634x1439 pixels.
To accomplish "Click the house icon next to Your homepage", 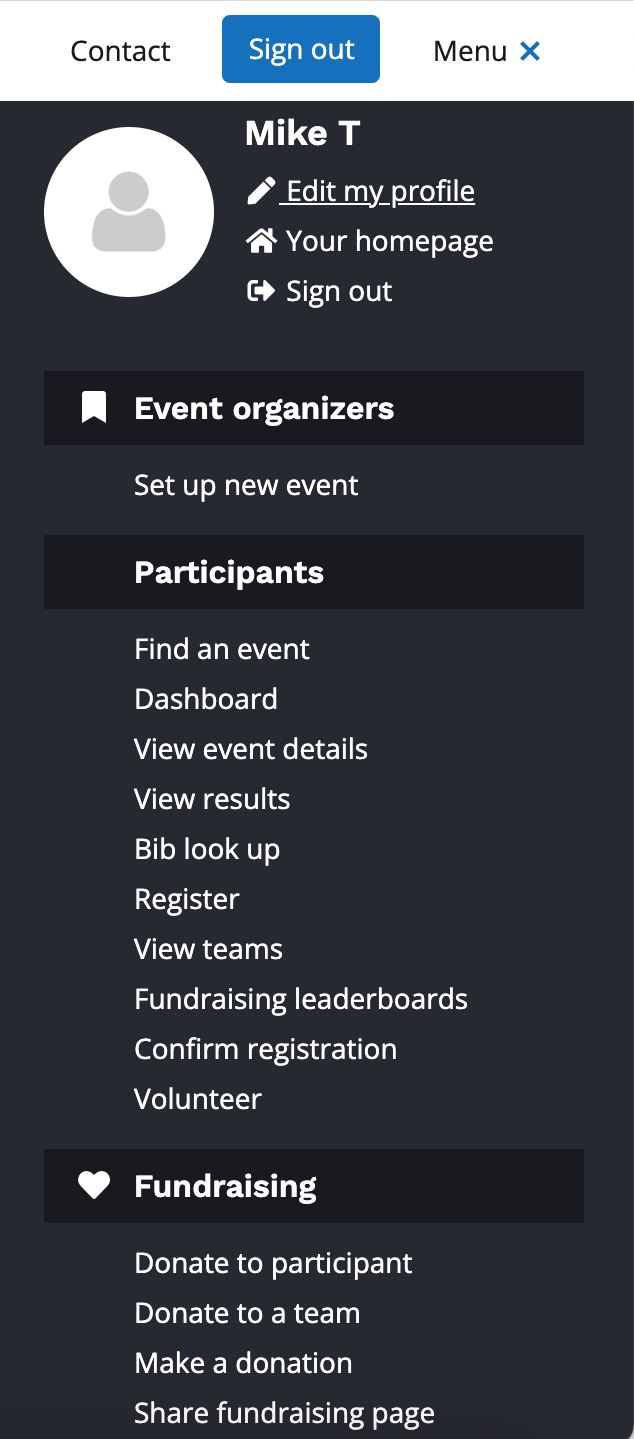I will (261, 241).
